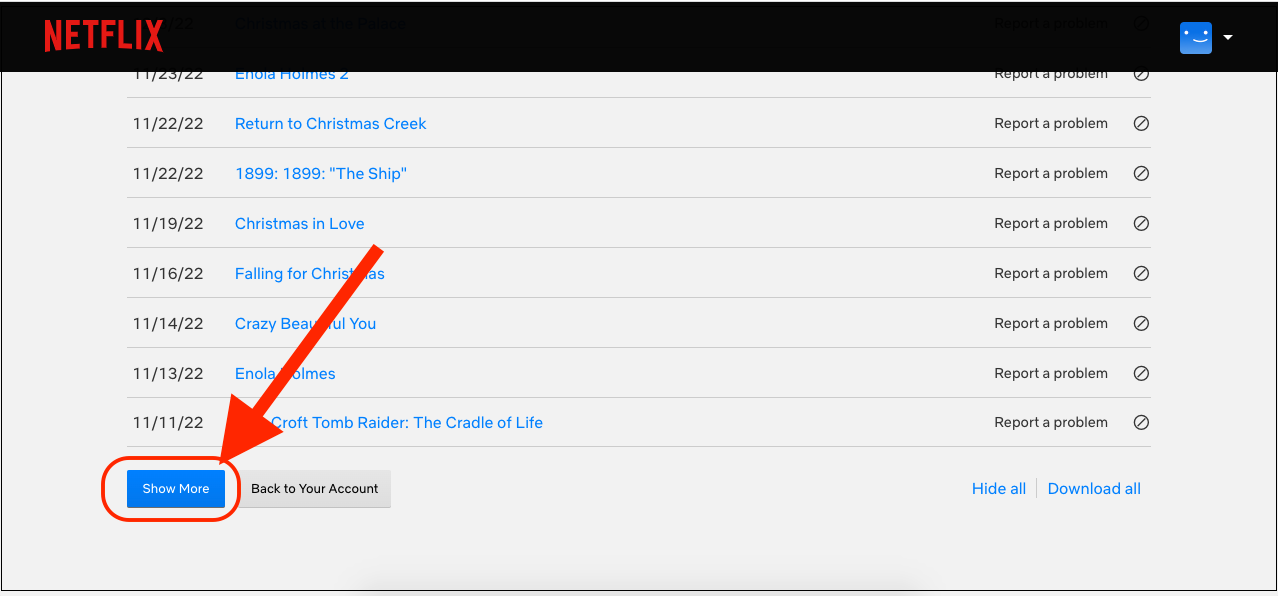The image size is (1278, 596).
Task: Open Tomb Raider: The Cradle of Life link
Action: click(389, 423)
